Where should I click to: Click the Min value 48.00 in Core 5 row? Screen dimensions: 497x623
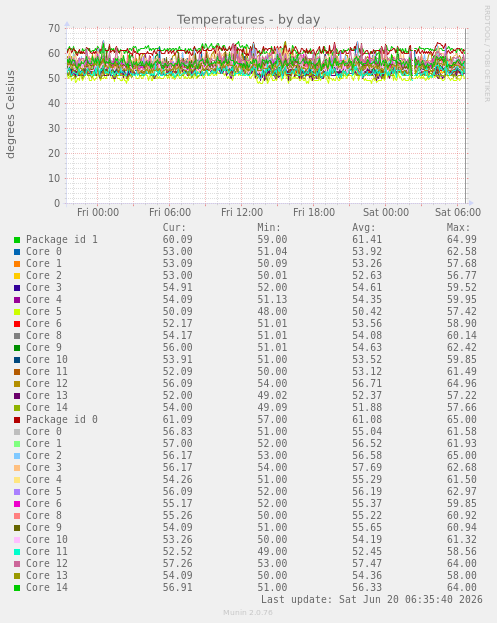pos(272,312)
